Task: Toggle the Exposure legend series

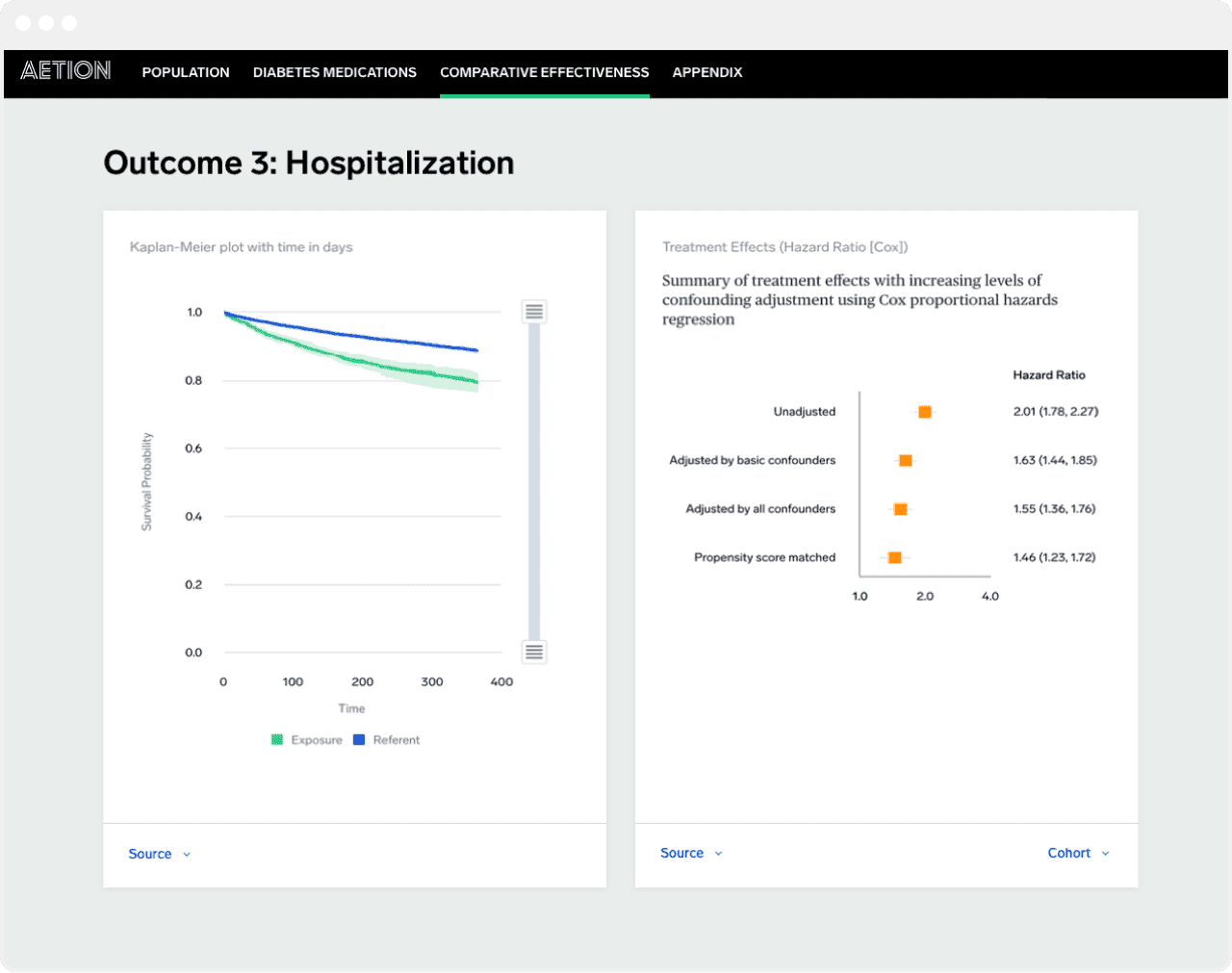Action: click(307, 740)
